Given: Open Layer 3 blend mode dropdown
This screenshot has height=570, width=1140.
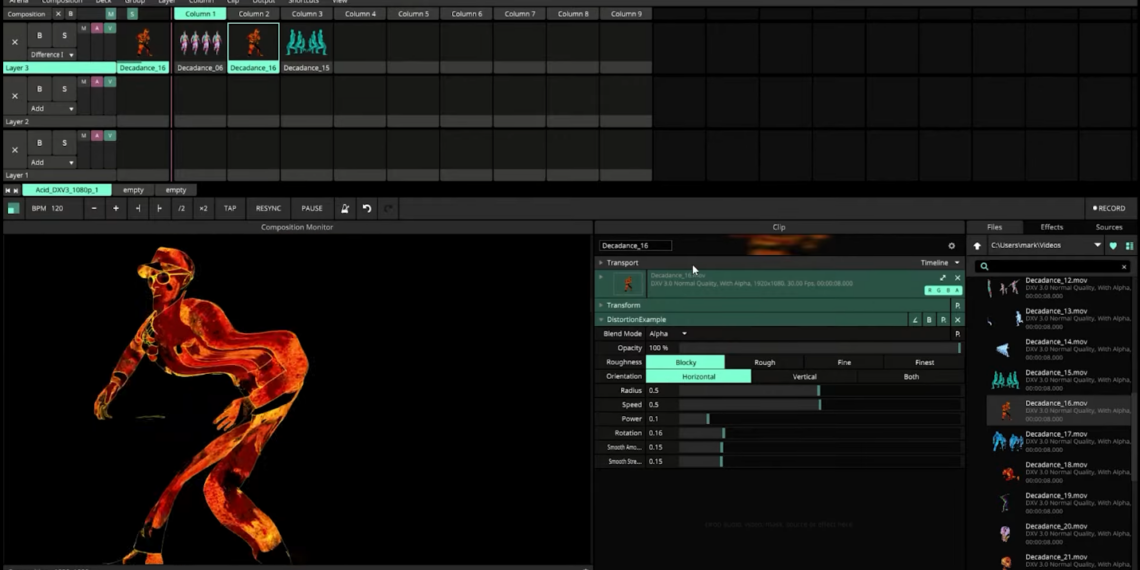Looking at the screenshot, I should [x=52, y=55].
